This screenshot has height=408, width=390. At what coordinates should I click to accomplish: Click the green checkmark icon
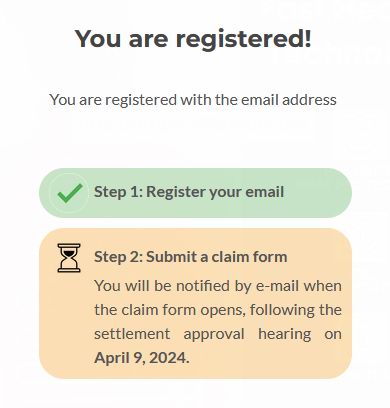(x=70, y=193)
